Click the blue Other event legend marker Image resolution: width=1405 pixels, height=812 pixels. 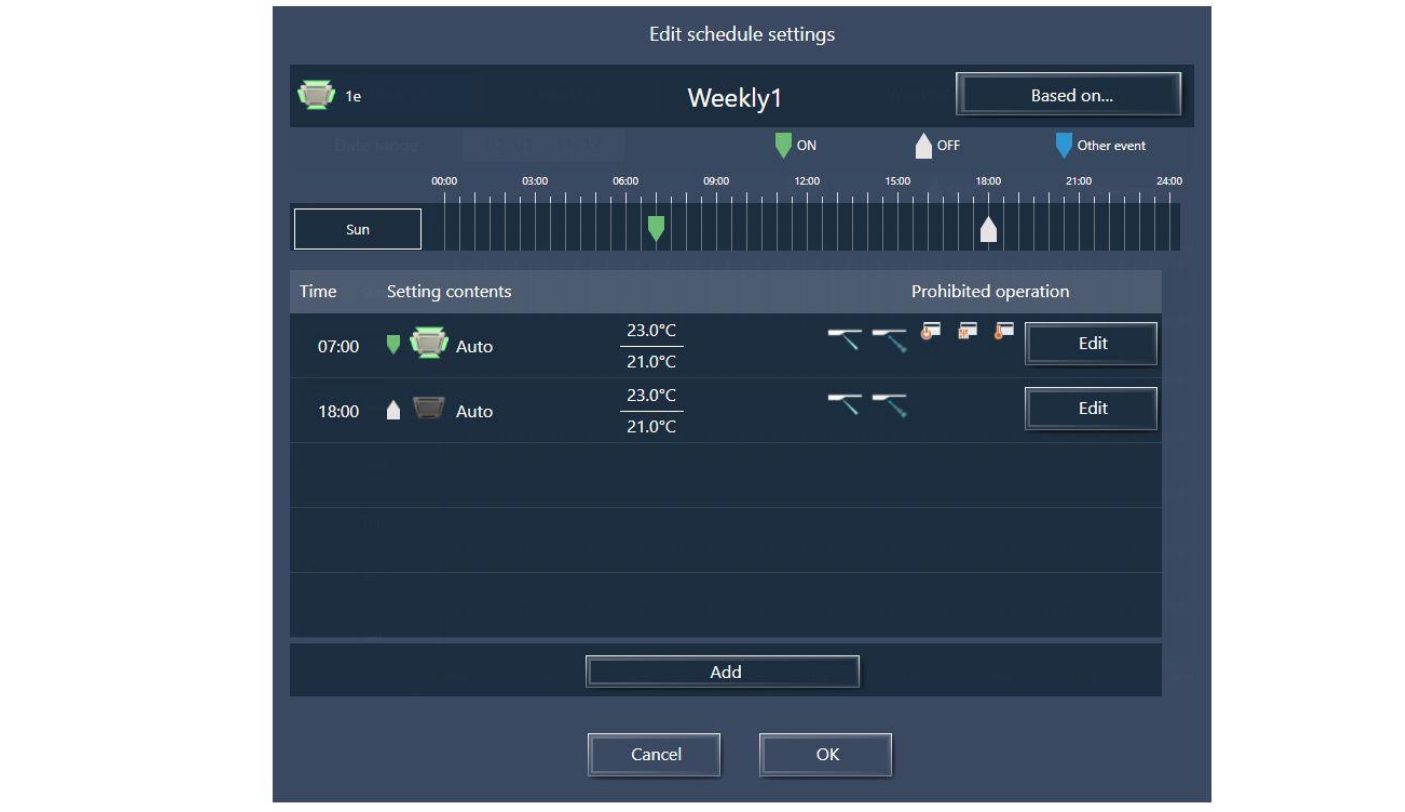click(x=1063, y=146)
